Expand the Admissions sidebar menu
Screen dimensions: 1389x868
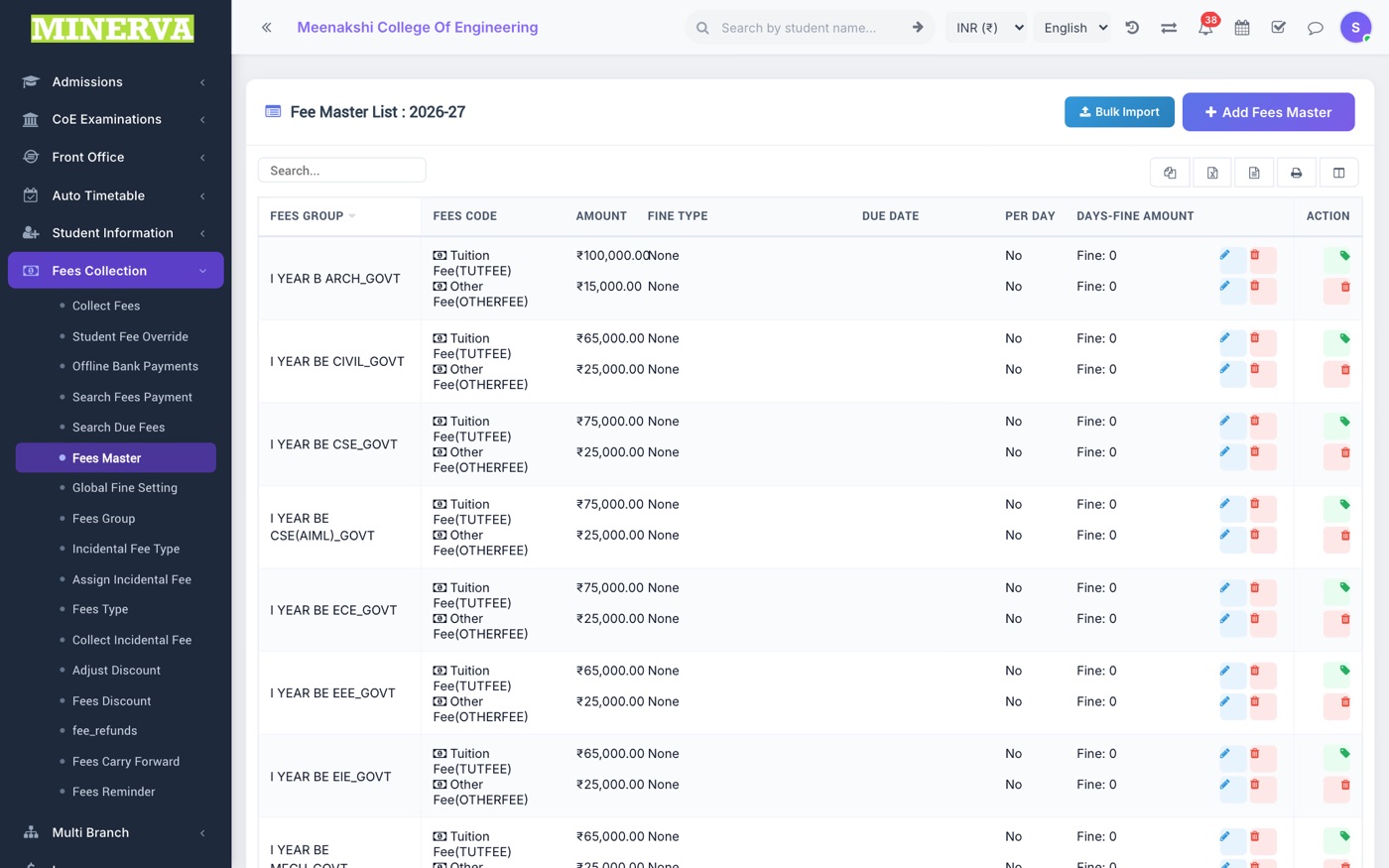tap(115, 82)
